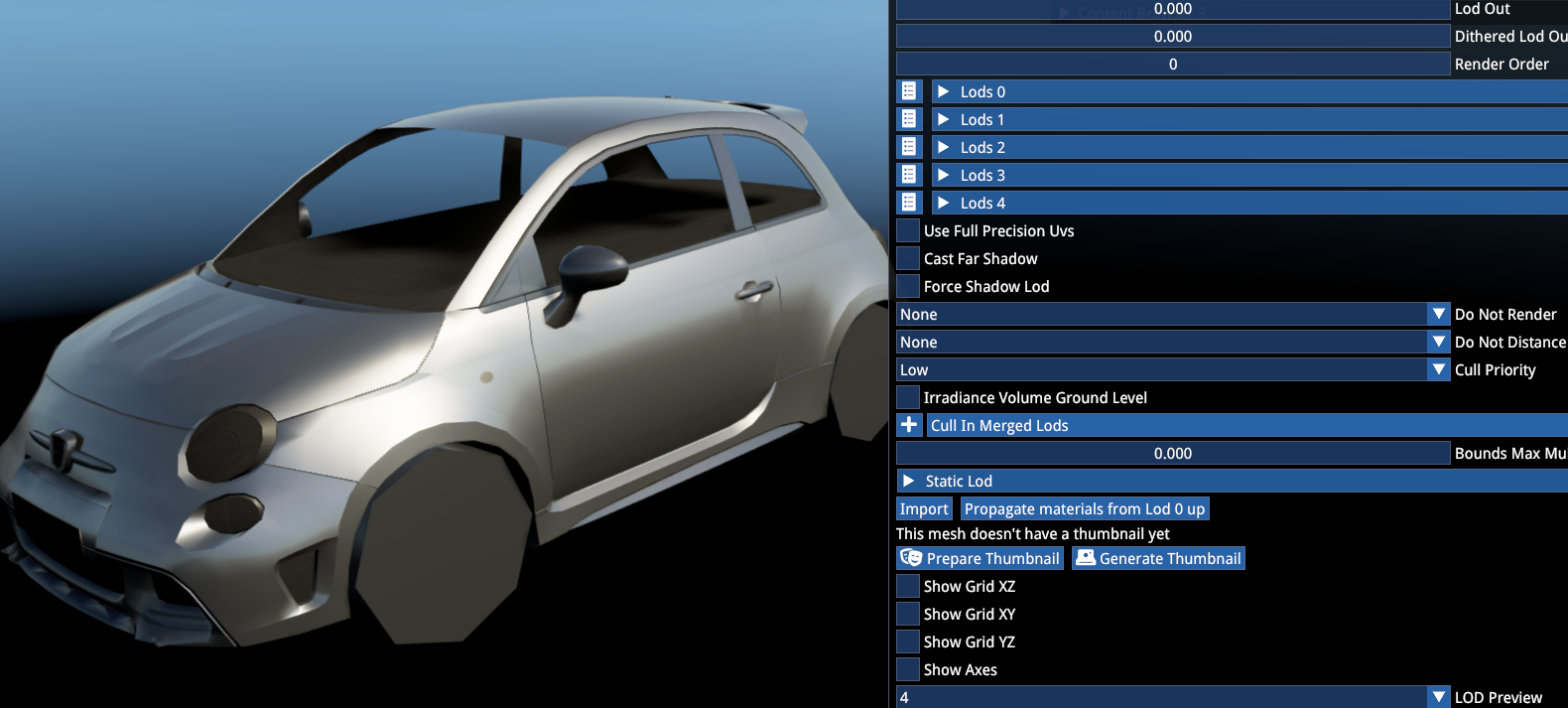Viewport: 1568px width, 708px height.
Task: Click the Lod Out value field
Action: pyautogui.click(x=1173, y=9)
